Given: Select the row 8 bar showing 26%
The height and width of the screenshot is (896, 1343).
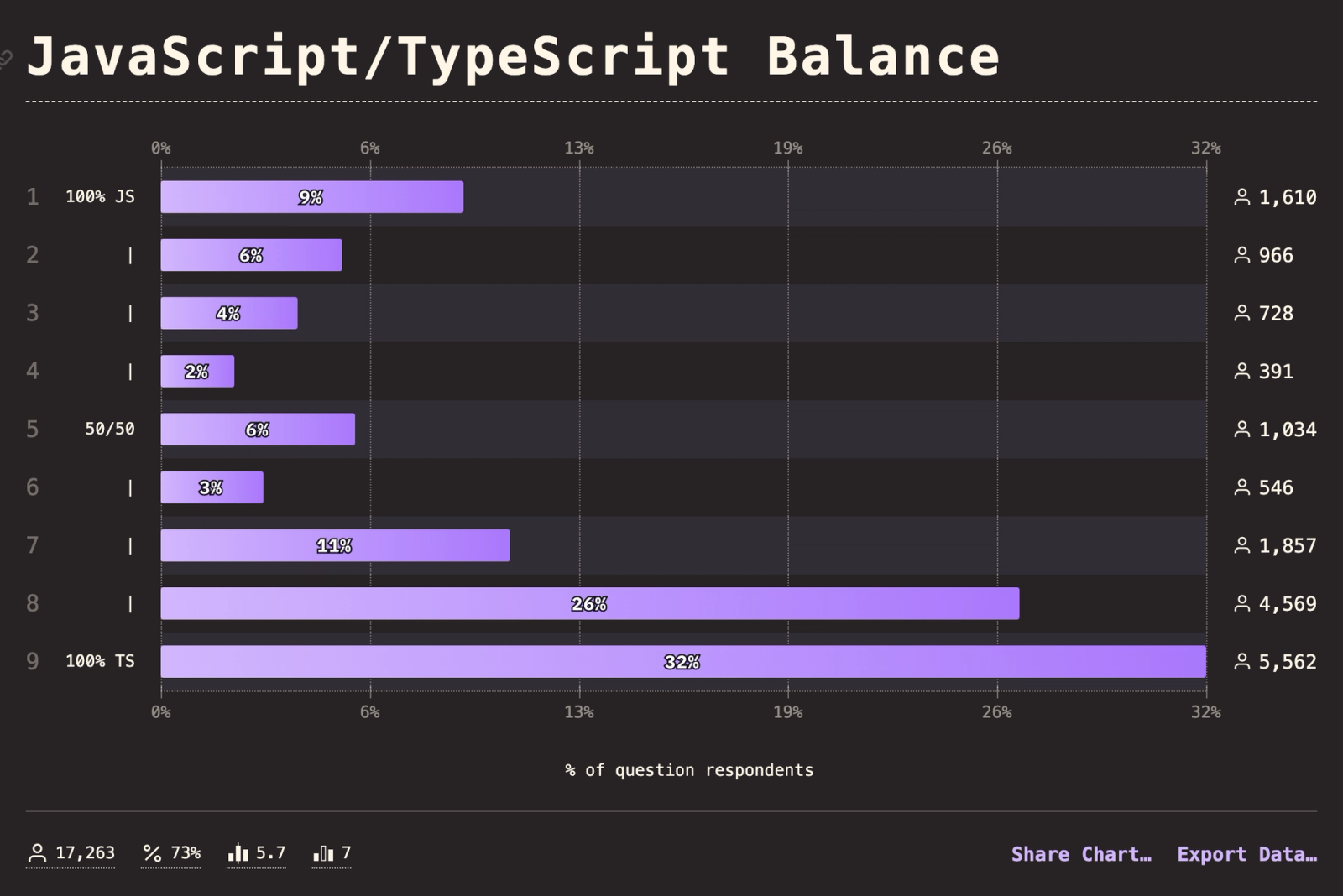Looking at the screenshot, I should (590, 603).
